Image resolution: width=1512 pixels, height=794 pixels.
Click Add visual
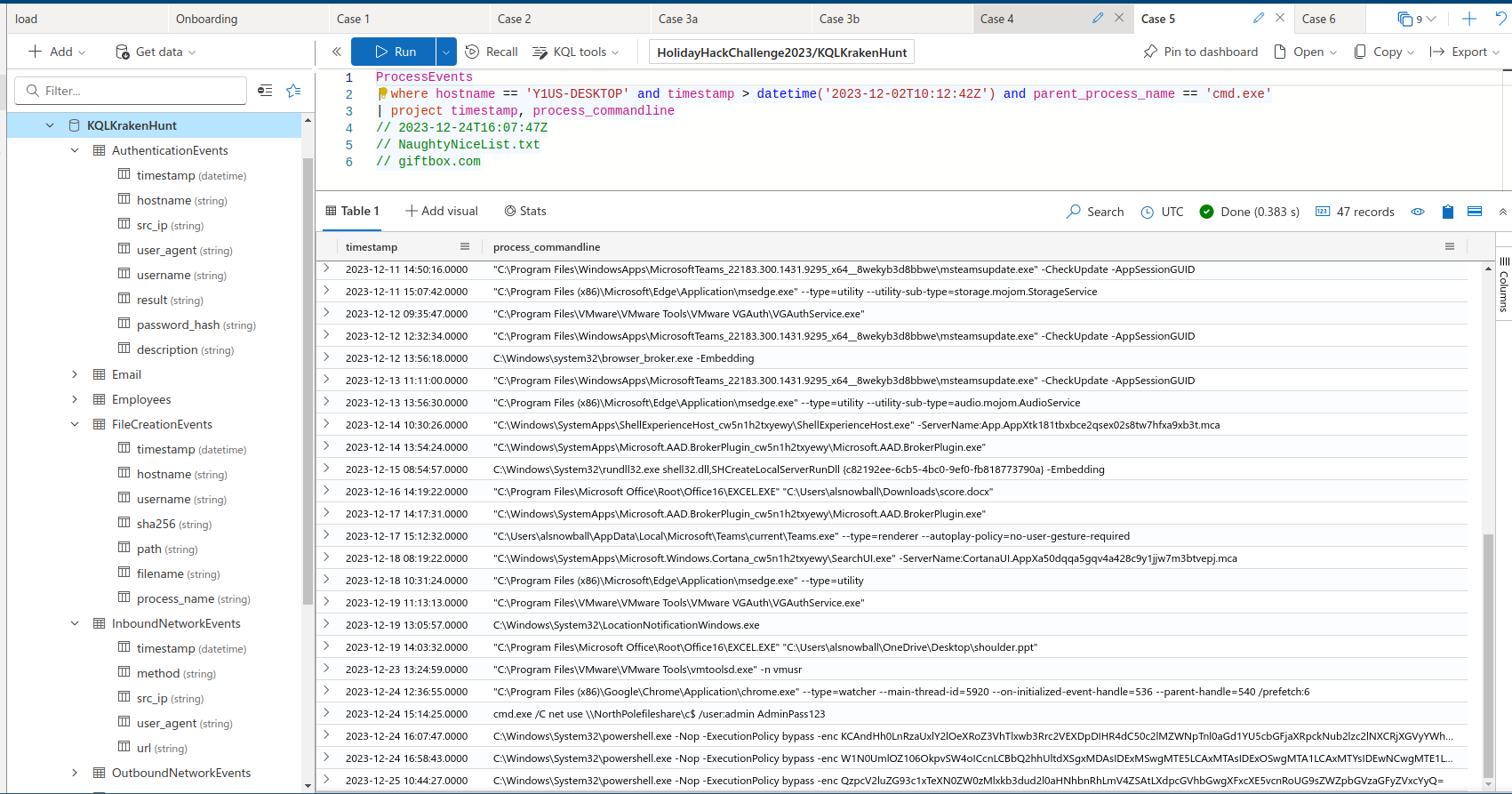tap(442, 211)
